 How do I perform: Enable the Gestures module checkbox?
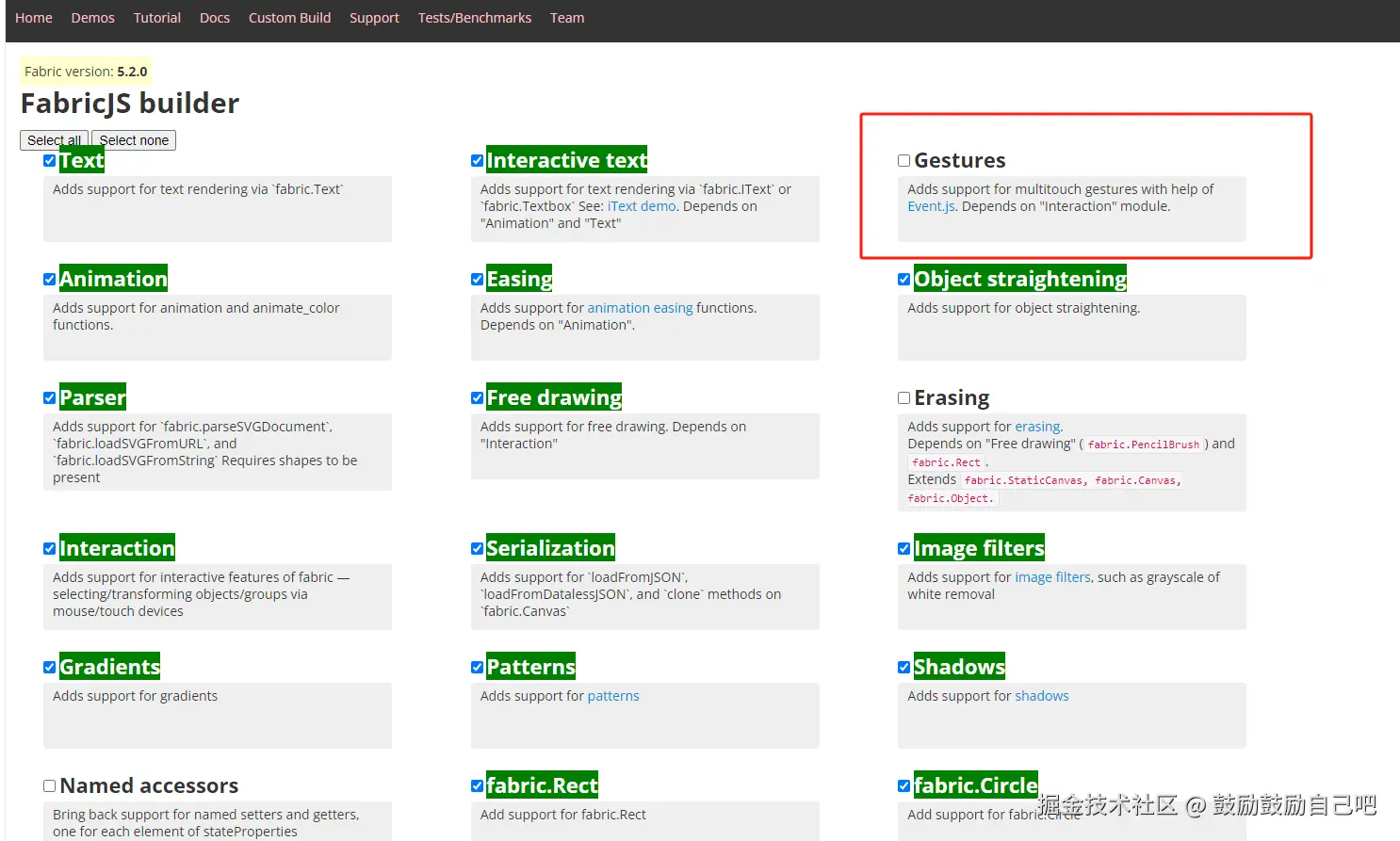903,161
